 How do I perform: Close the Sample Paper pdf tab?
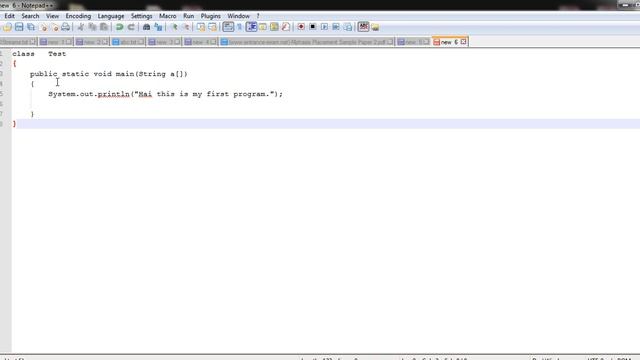[390, 42]
